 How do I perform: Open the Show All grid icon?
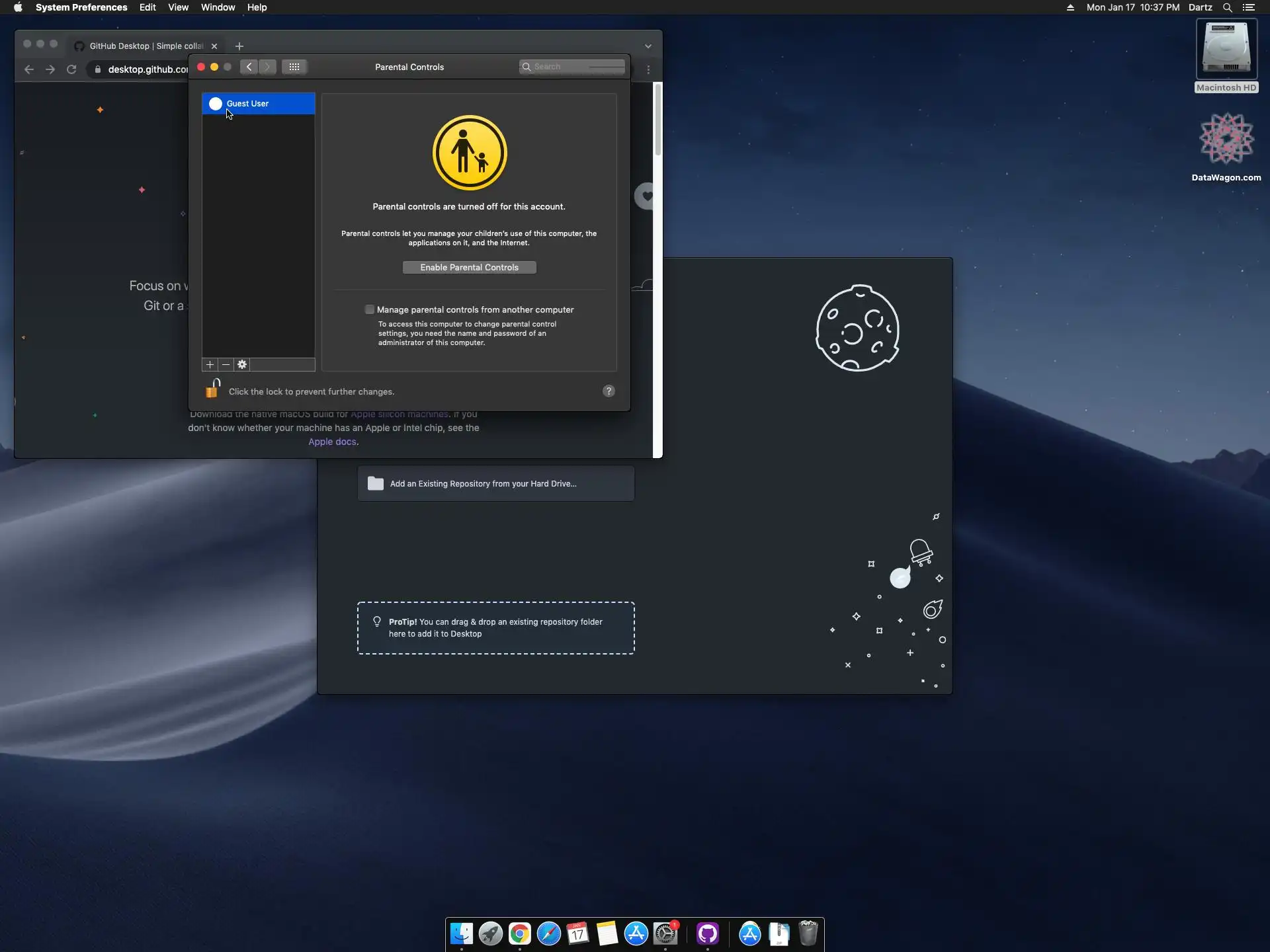point(294,67)
